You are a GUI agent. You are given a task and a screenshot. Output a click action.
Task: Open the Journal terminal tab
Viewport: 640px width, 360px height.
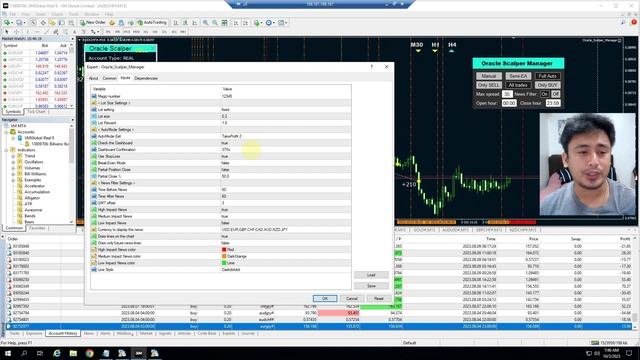[248, 333]
